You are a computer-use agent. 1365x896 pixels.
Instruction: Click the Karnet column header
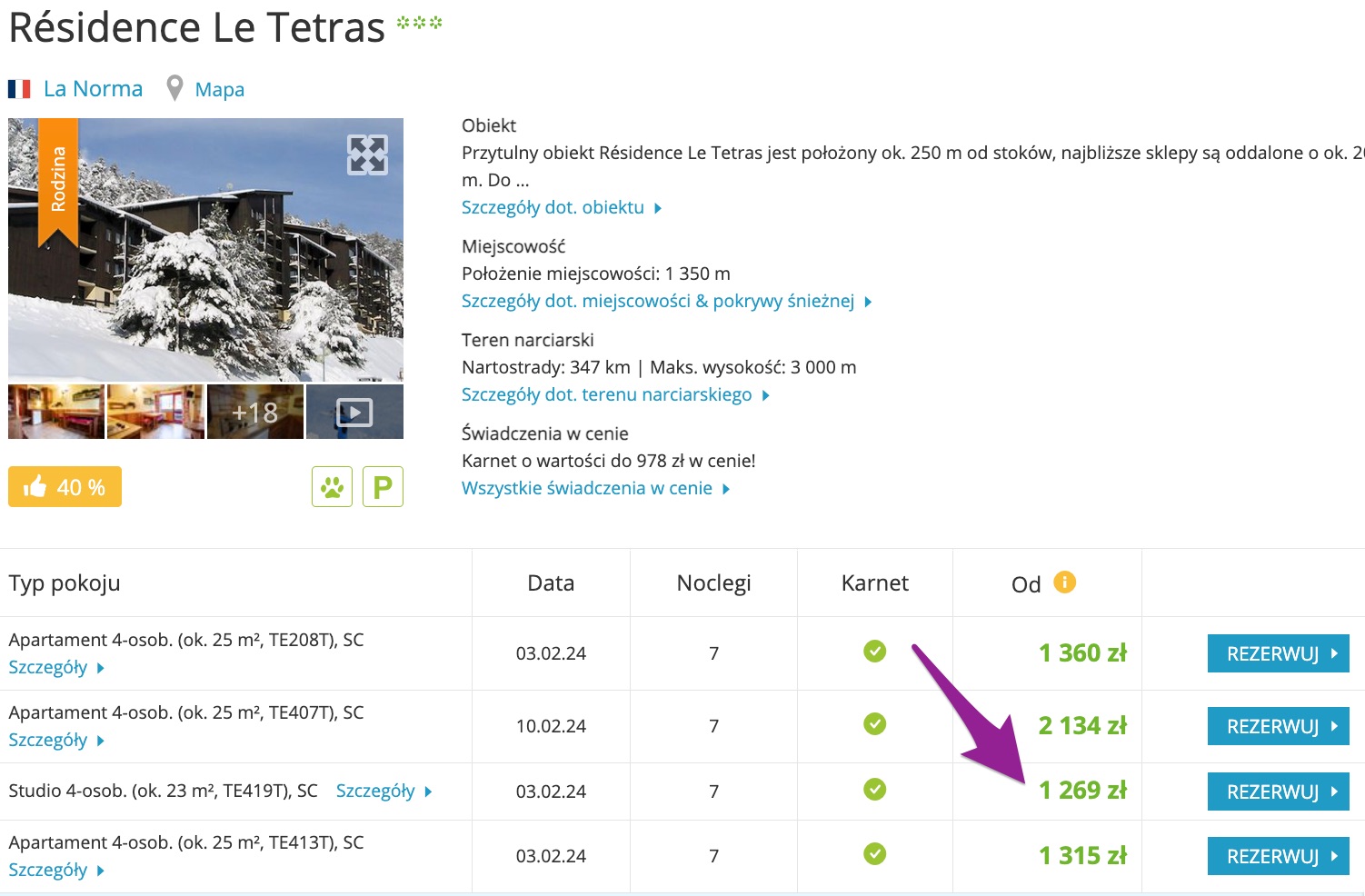tap(874, 583)
